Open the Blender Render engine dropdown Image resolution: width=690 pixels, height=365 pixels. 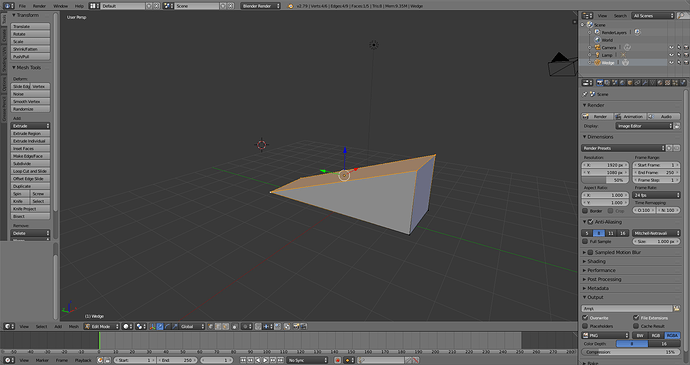[x=261, y=6]
